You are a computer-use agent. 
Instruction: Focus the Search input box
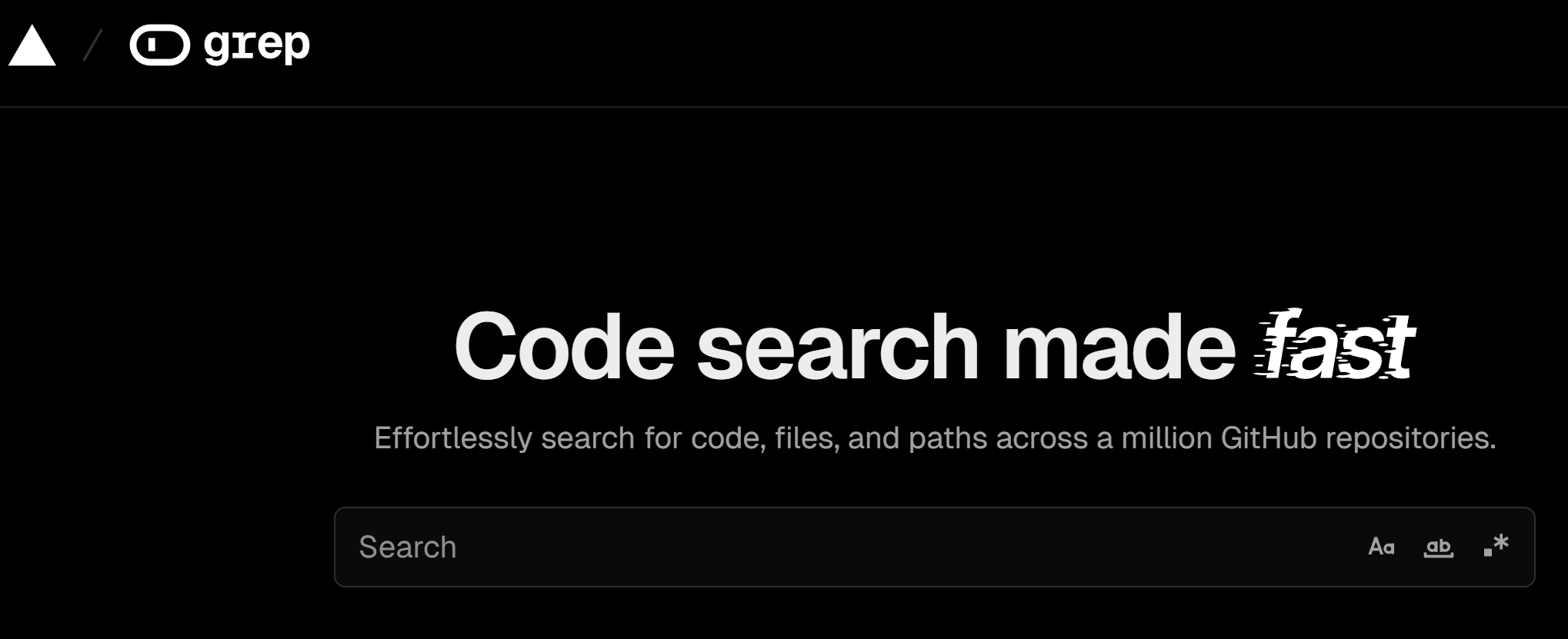click(x=934, y=547)
